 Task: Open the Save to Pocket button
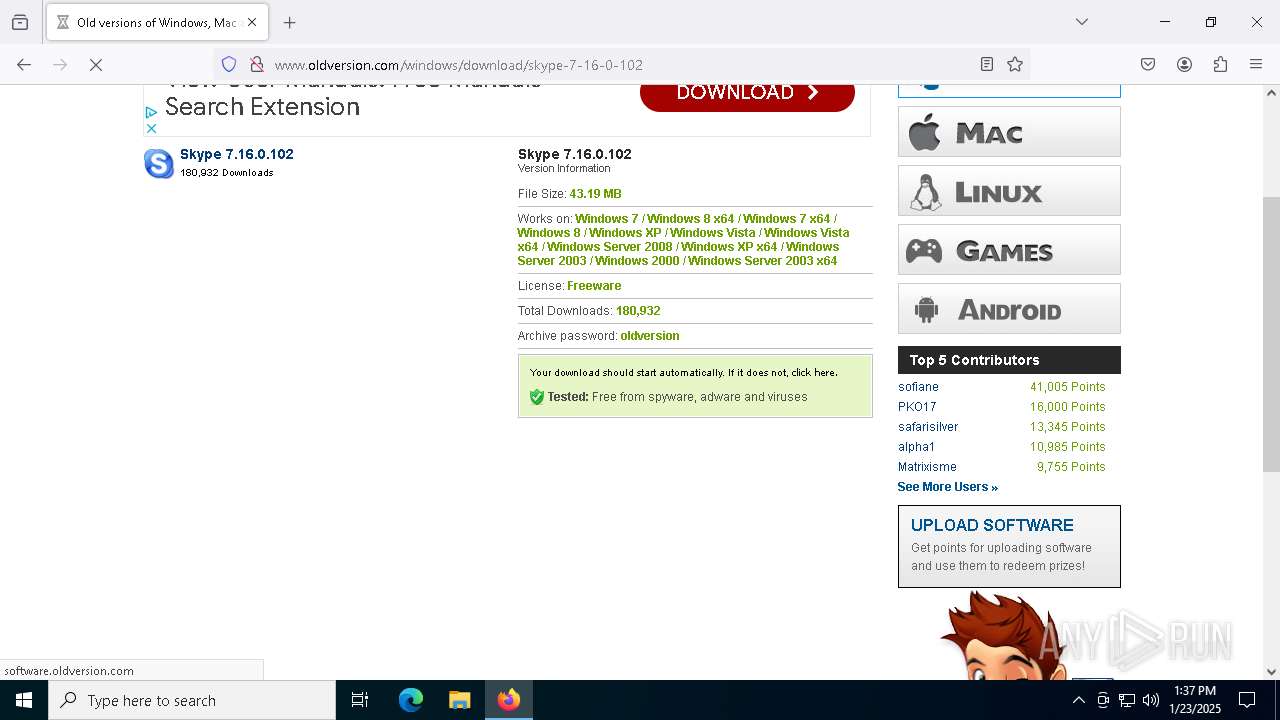[x=1148, y=64]
